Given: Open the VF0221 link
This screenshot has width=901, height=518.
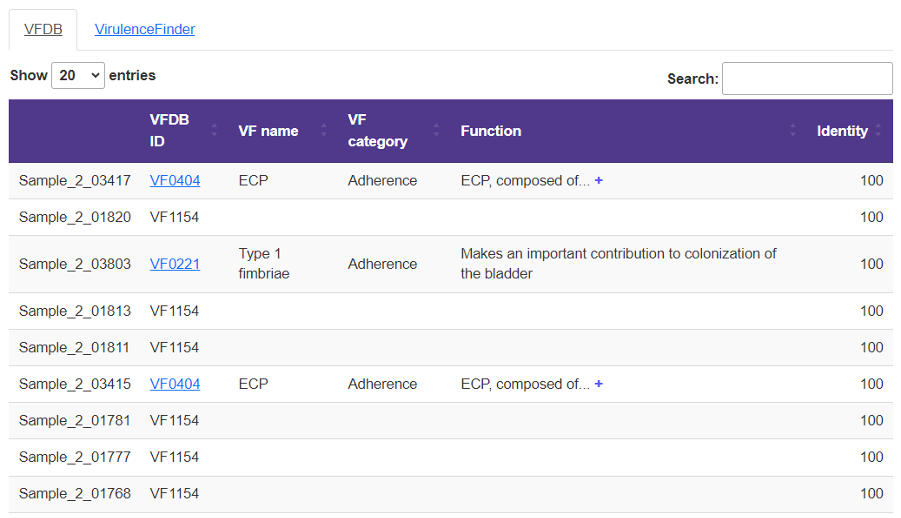Looking at the screenshot, I should [175, 264].
